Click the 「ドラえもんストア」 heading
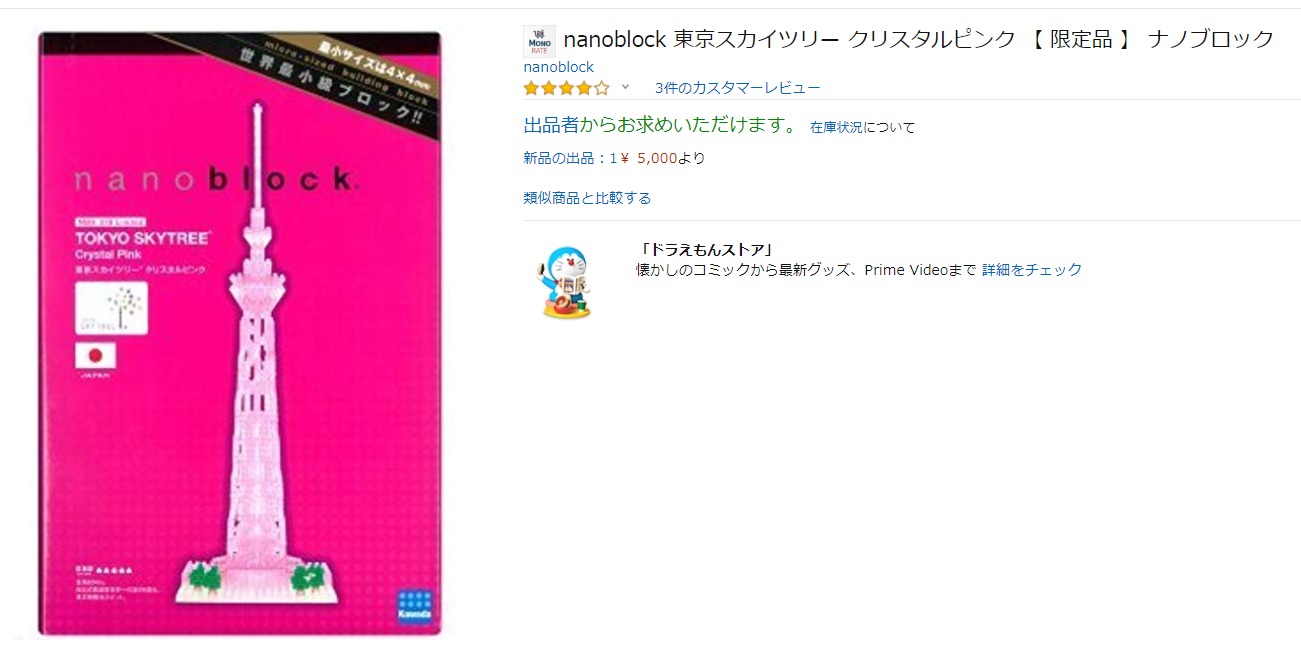Viewport: 1301px width, 646px height. pyautogui.click(x=706, y=250)
